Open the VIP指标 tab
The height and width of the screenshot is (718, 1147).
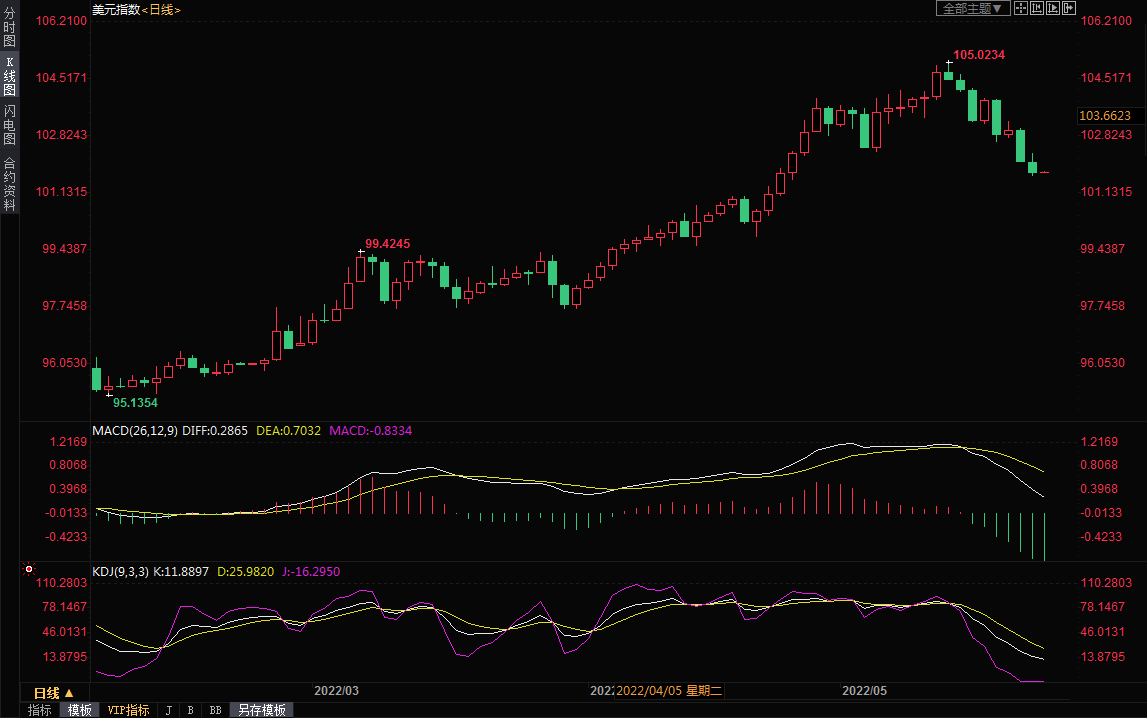128,710
